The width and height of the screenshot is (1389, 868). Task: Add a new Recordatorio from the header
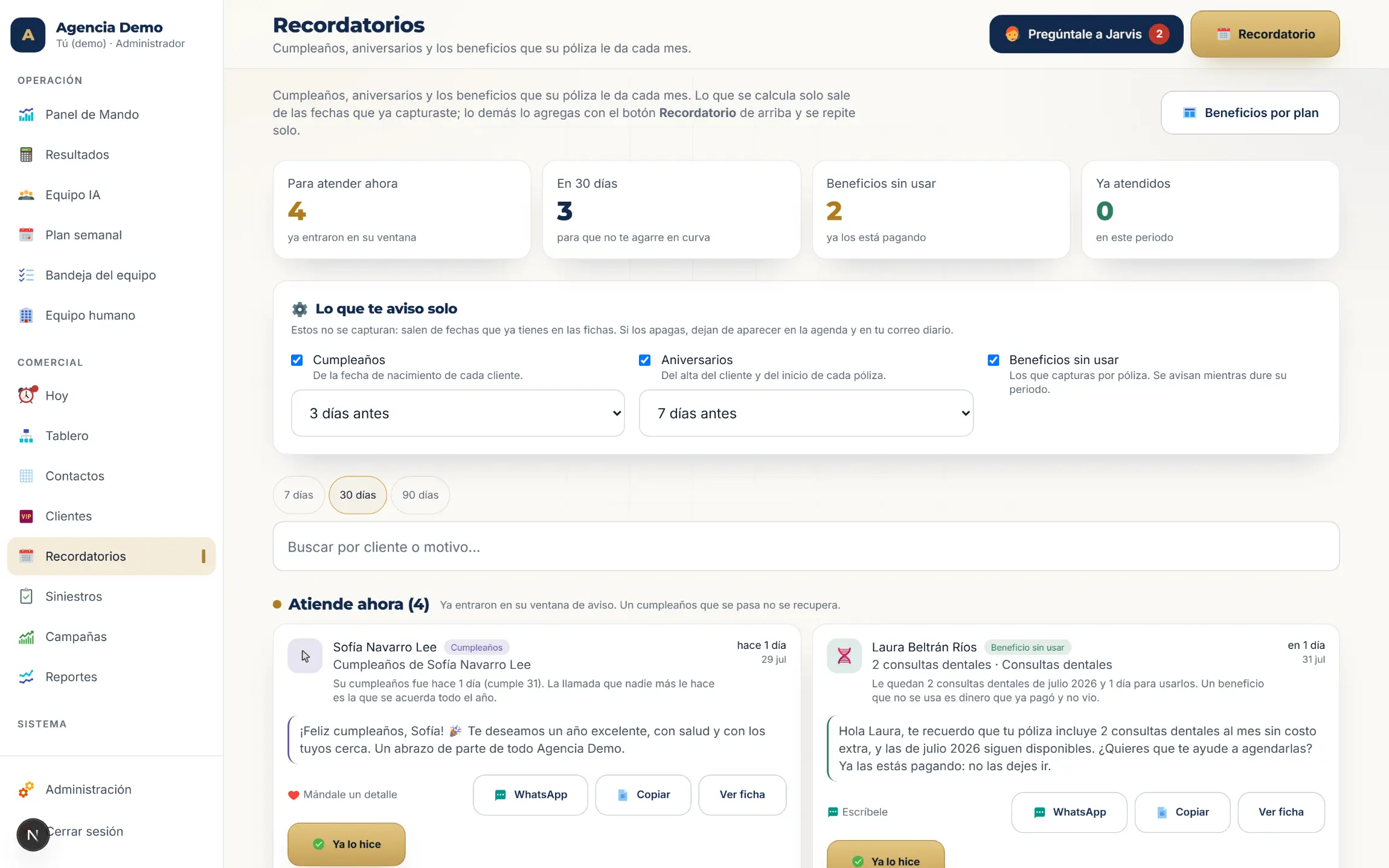(x=1265, y=34)
